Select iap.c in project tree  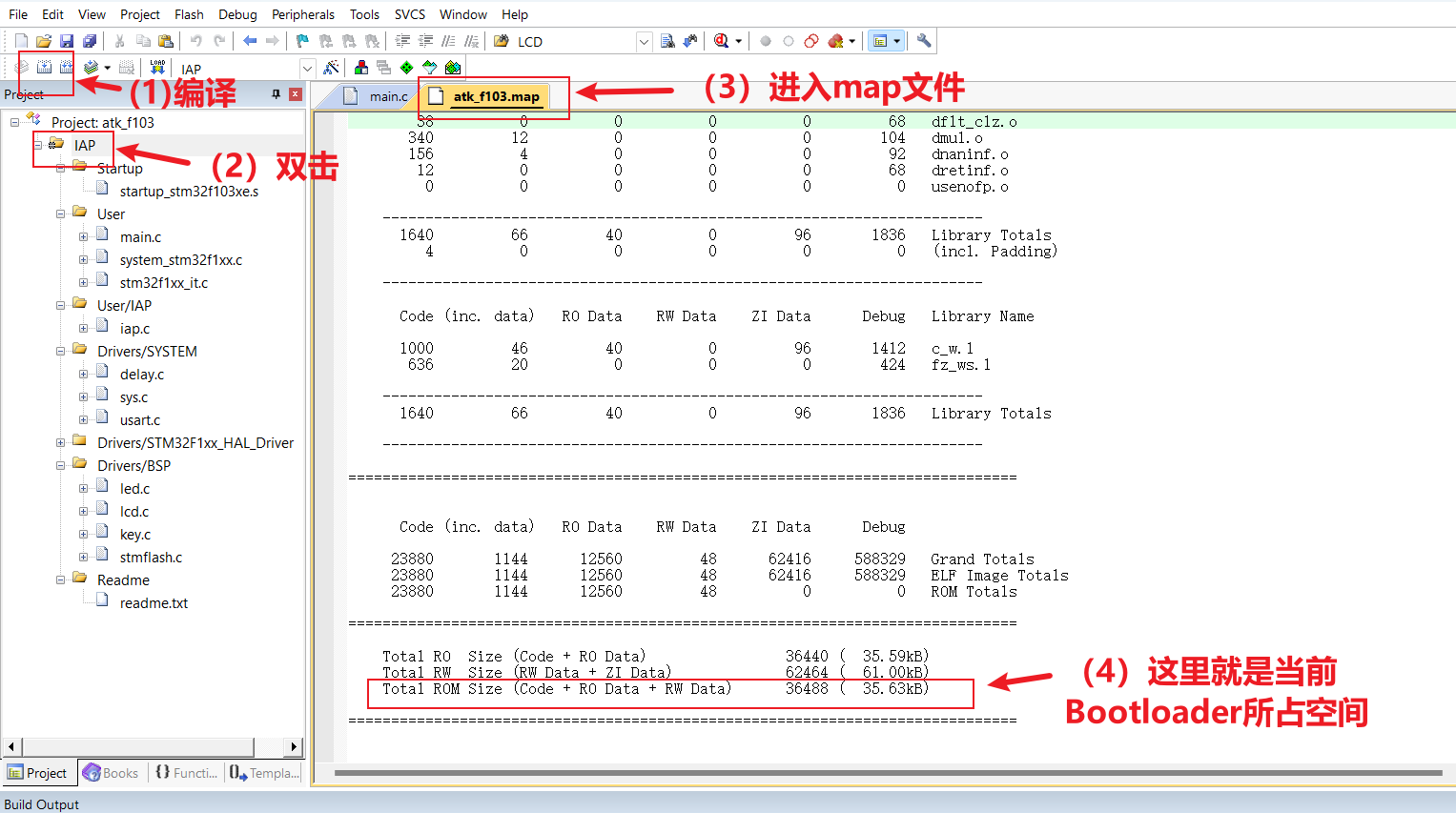point(134,329)
